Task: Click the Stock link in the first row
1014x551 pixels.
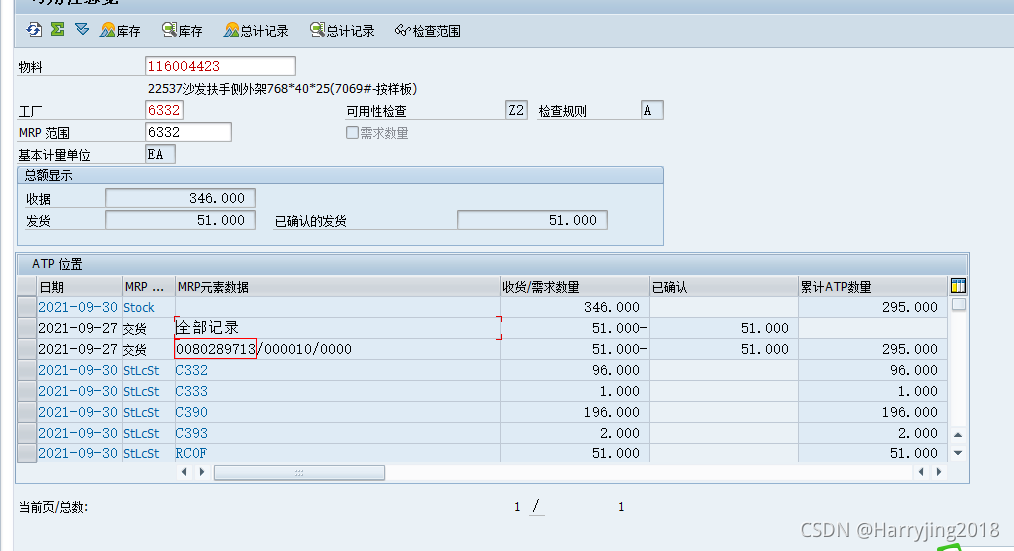Action: coord(139,307)
